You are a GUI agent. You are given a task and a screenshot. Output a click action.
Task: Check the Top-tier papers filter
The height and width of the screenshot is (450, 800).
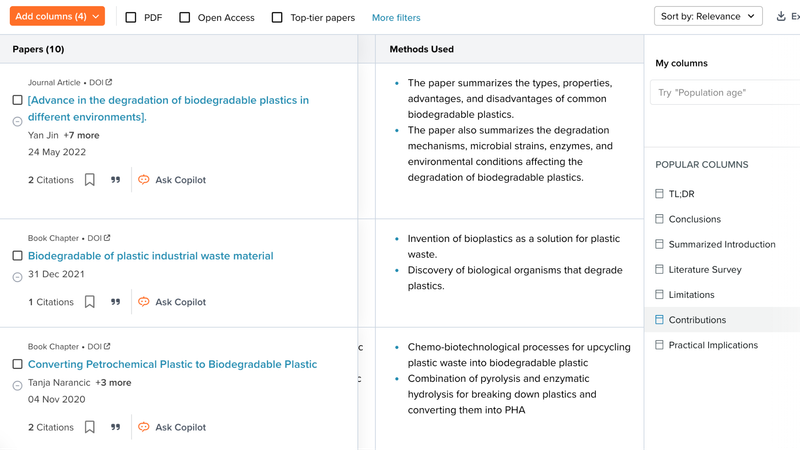click(x=277, y=18)
